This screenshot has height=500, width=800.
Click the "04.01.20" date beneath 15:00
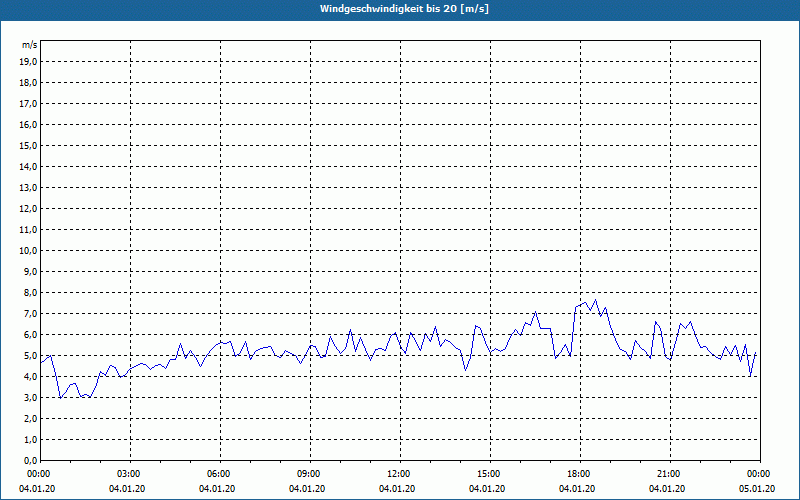pyautogui.click(x=487, y=489)
